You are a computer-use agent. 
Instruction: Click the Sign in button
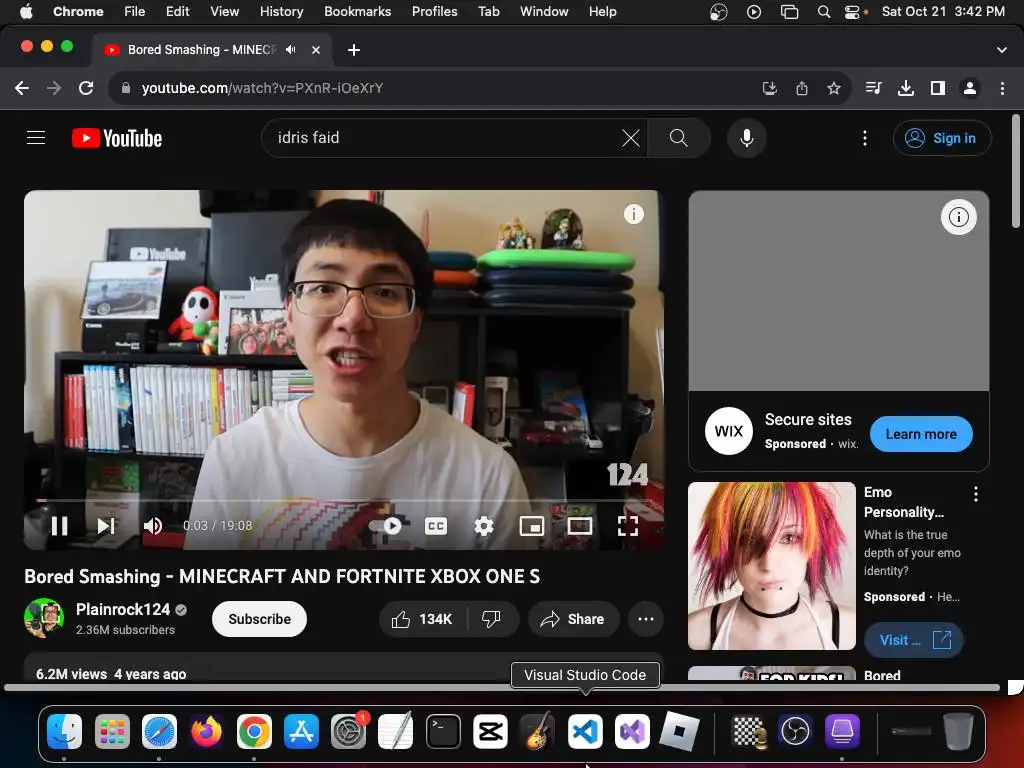pyautogui.click(x=942, y=138)
